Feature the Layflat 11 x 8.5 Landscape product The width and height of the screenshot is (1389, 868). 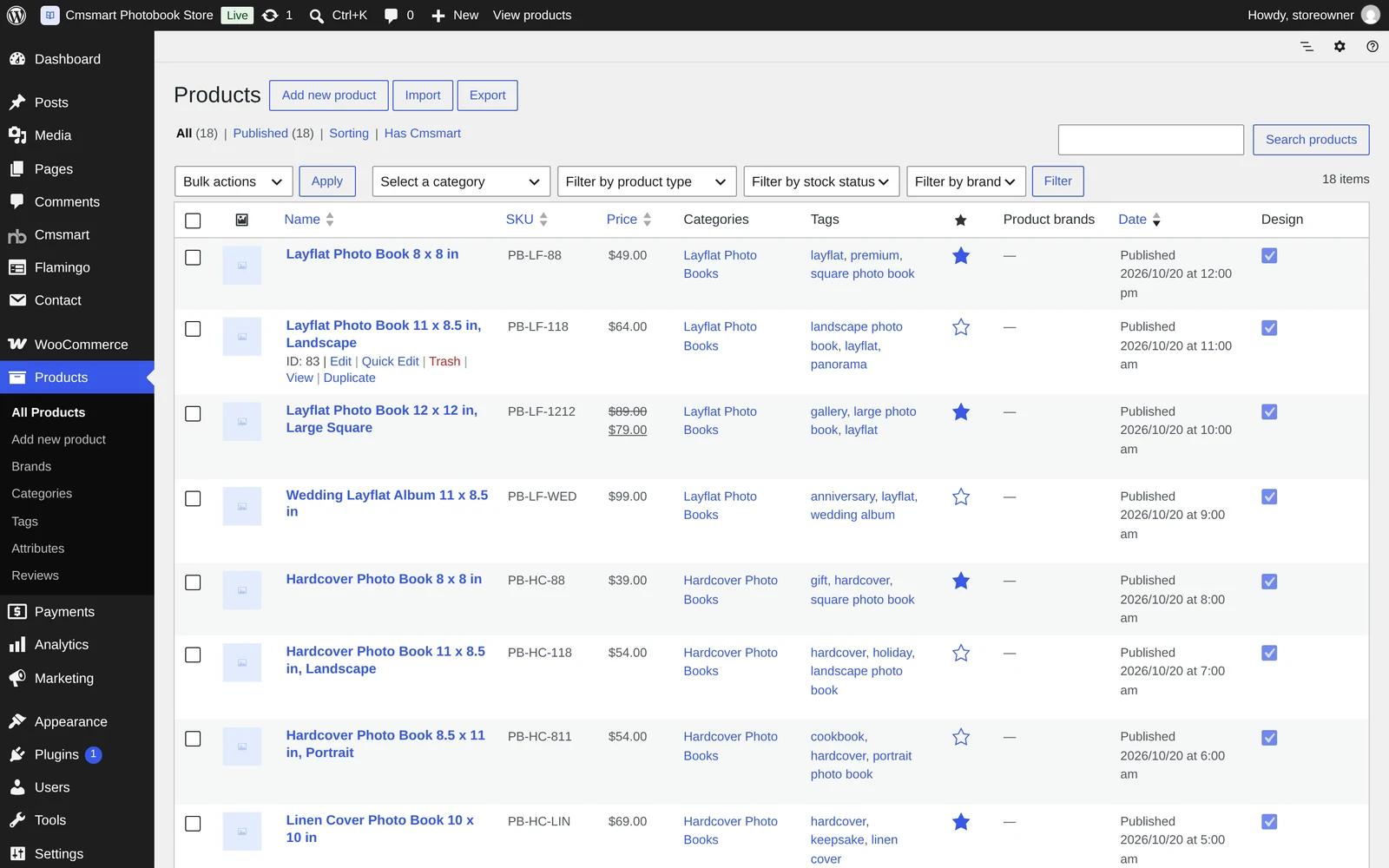coord(961,327)
